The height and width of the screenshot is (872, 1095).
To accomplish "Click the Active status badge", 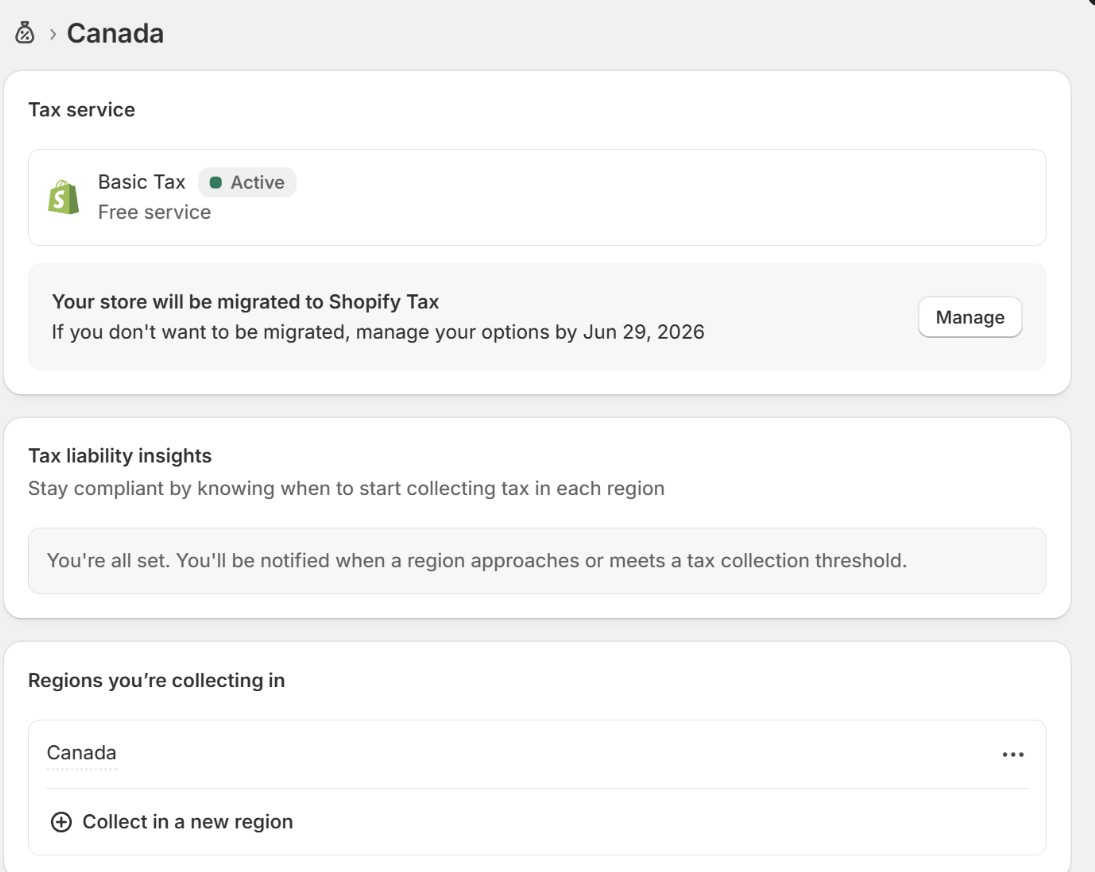I will [247, 182].
